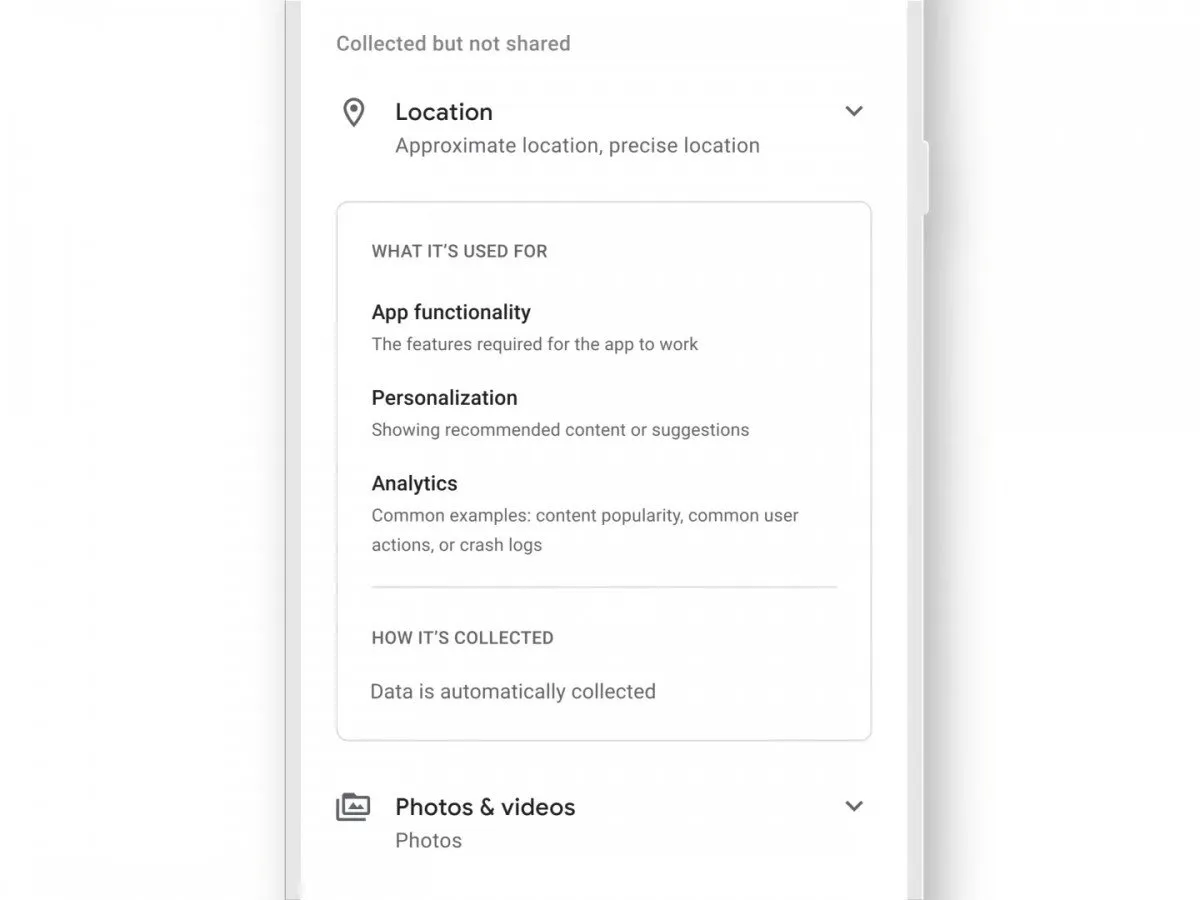Image resolution: width=1200 pixels, height=900 pixels.
Task: Click 'The features required for the app to work'
Action: [x=535, y=344]
